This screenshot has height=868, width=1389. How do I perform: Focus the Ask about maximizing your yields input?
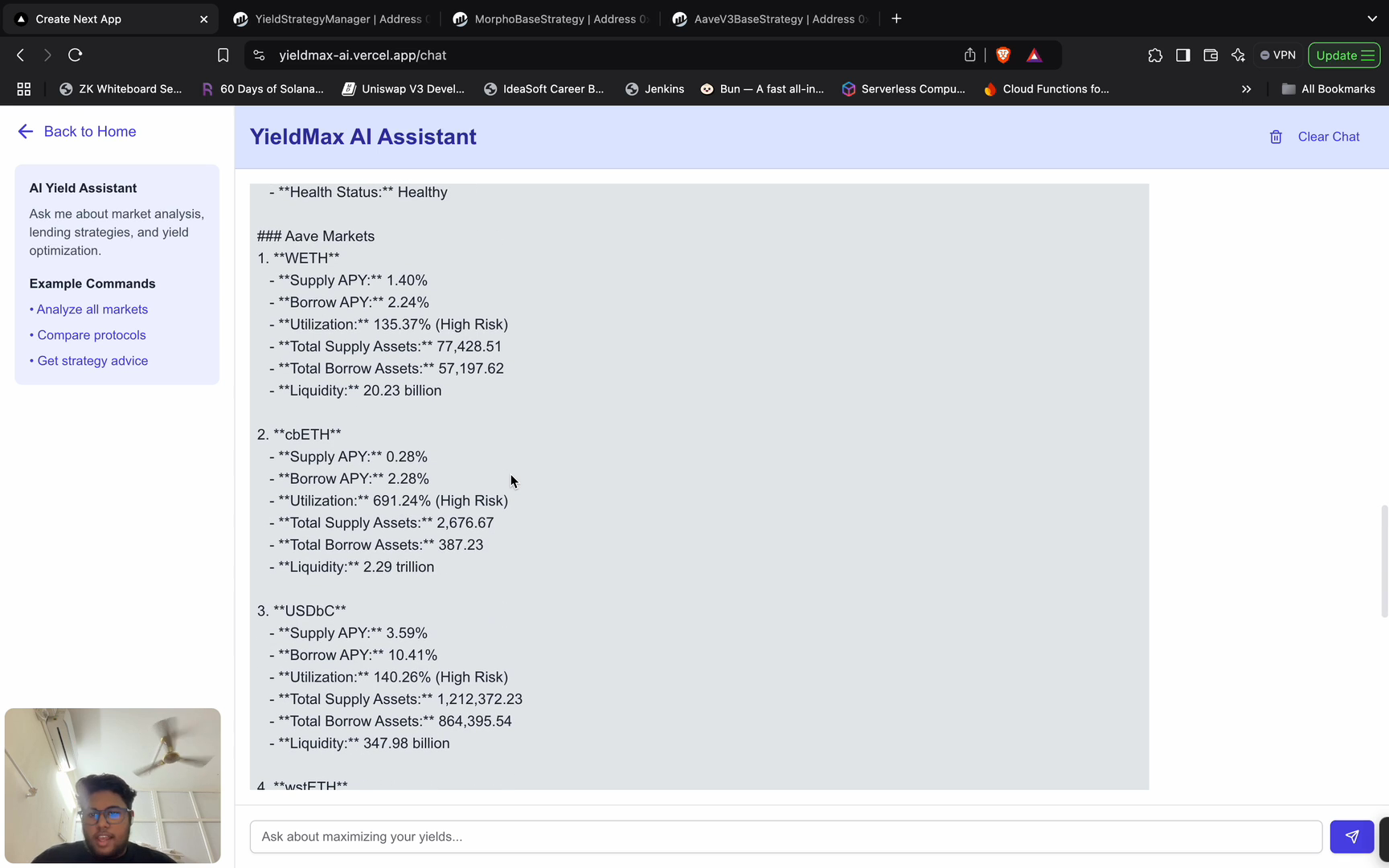tap(785, 837)
